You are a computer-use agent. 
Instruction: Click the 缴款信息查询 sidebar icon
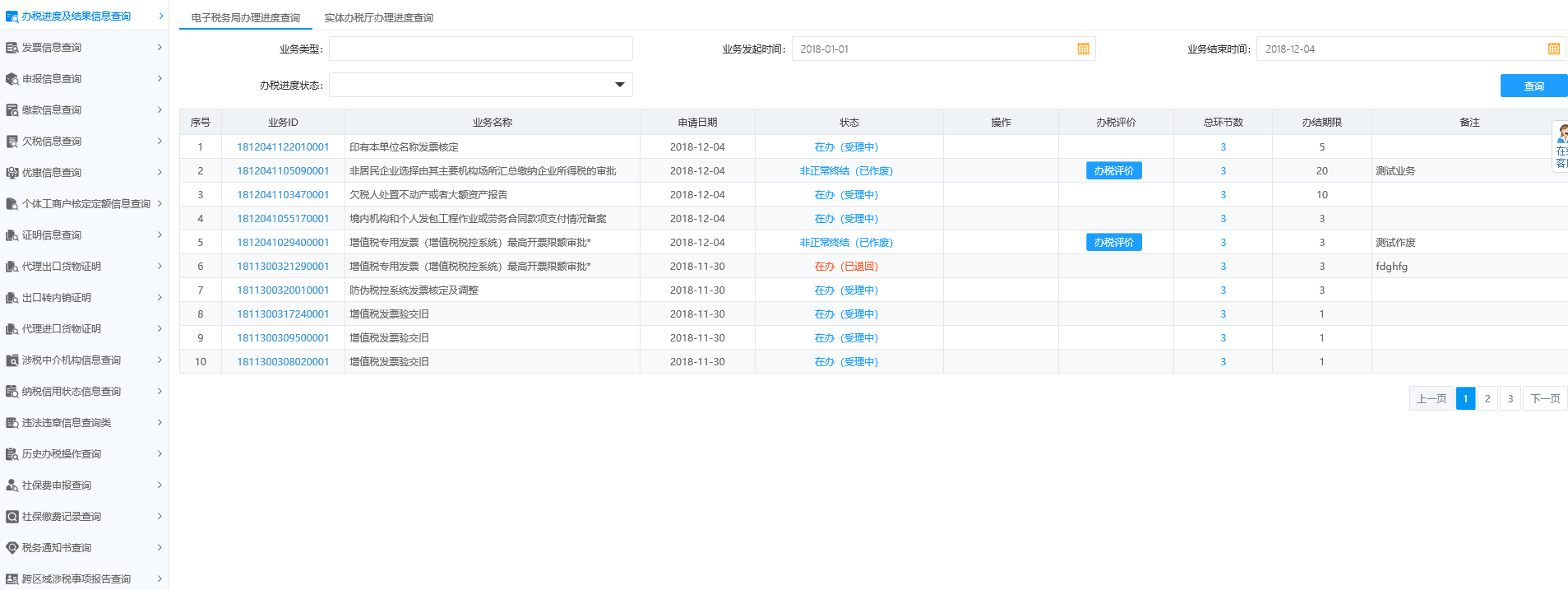click(x=12, y=110)
